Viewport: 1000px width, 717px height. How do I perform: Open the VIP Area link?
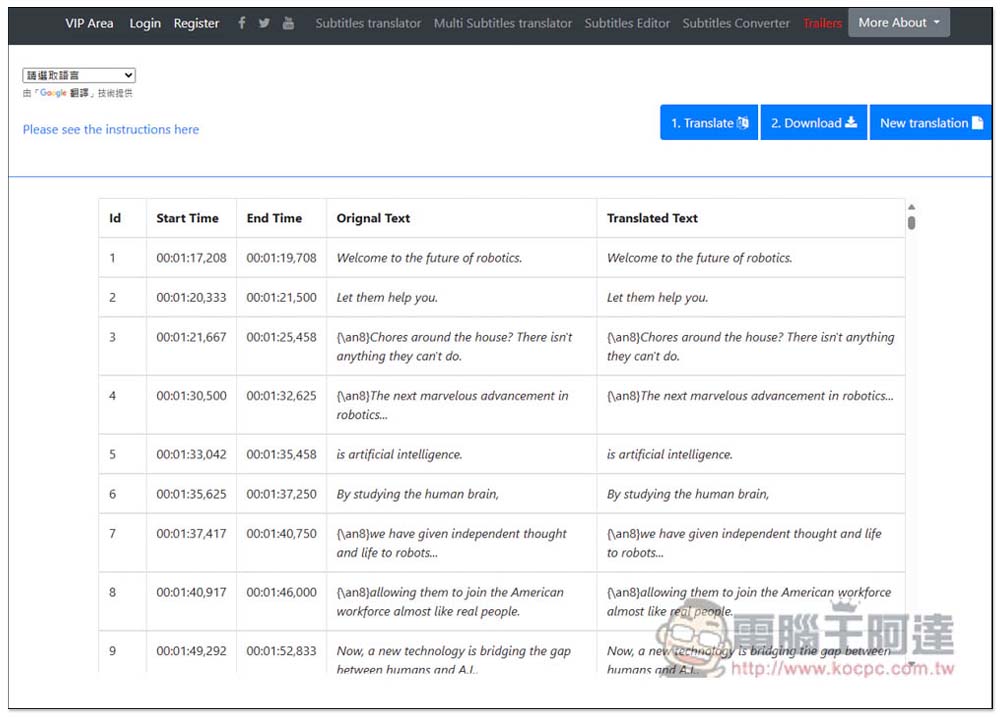[89, 24]
